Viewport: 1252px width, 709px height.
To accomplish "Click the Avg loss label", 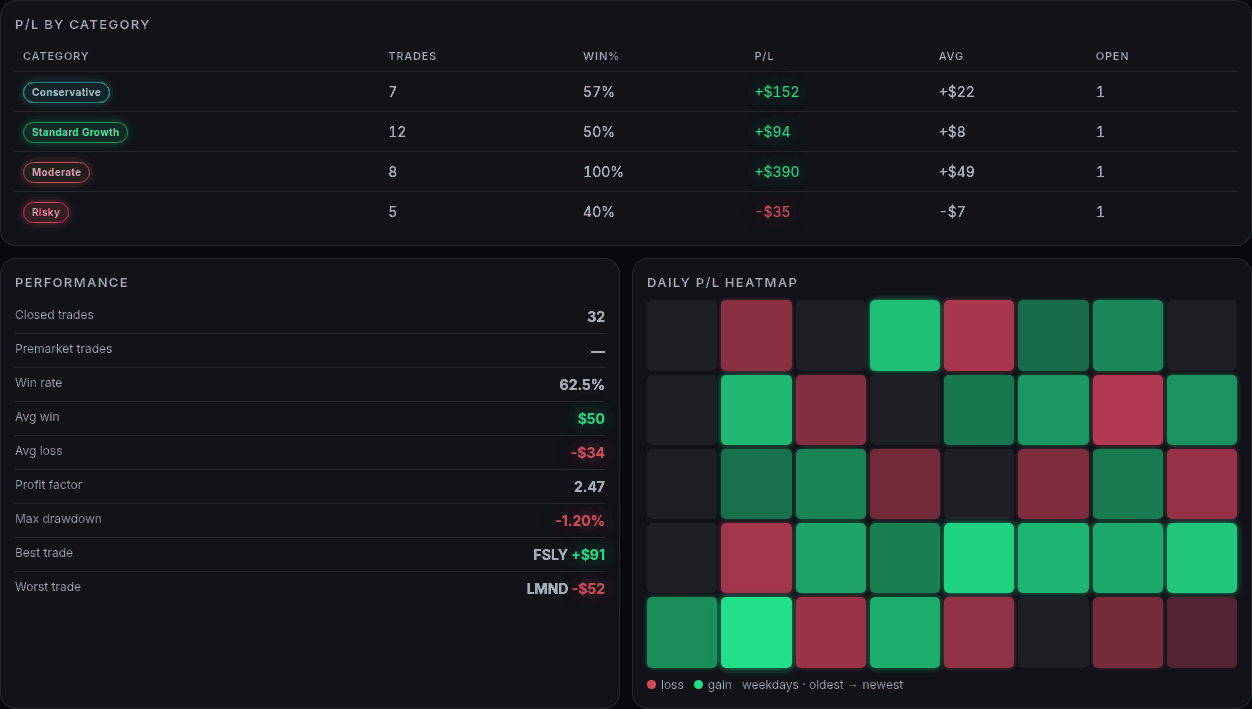I will pos(38,451).
